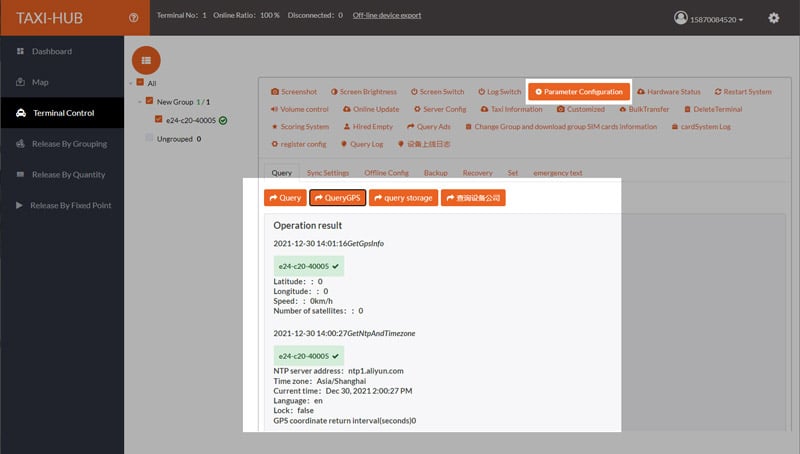Switch to the Sync Settings tab
This screenshot has width=800, height=454.
pyautogui.click(x=328, y=173)
